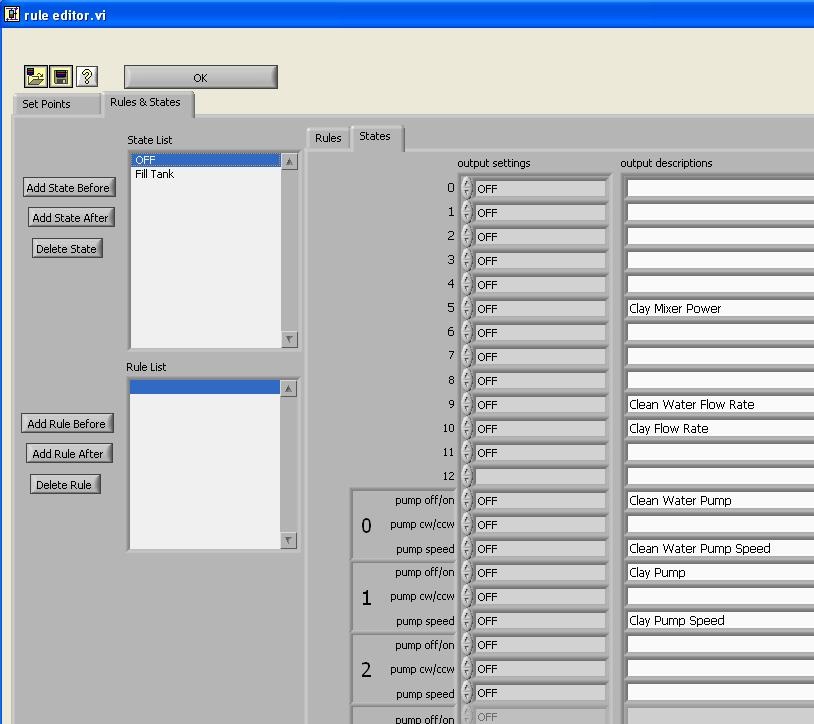Screen dimensions: 814x724
Task: Click the Clay Pump description field
Action: click(x=720, y=572)
